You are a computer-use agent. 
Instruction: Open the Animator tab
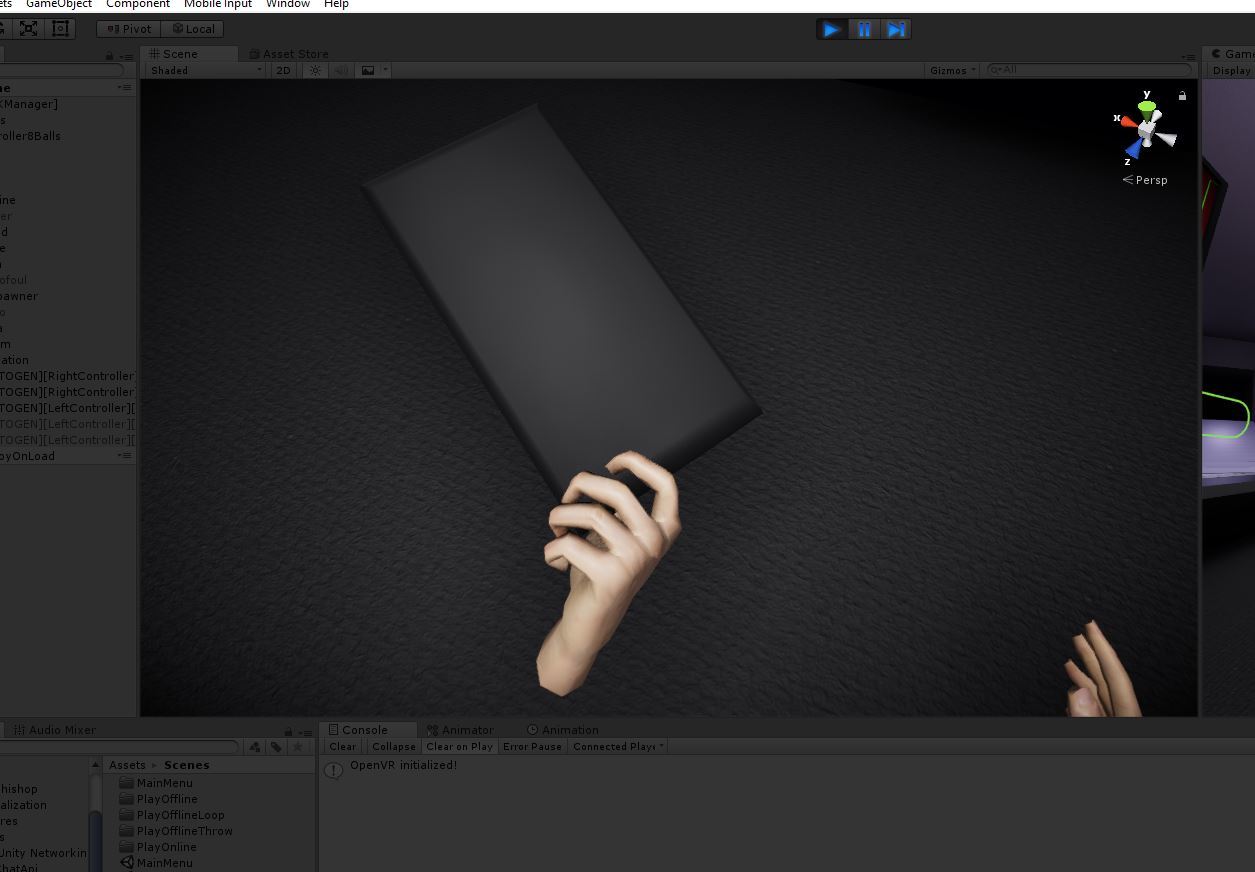pos(461,730)
